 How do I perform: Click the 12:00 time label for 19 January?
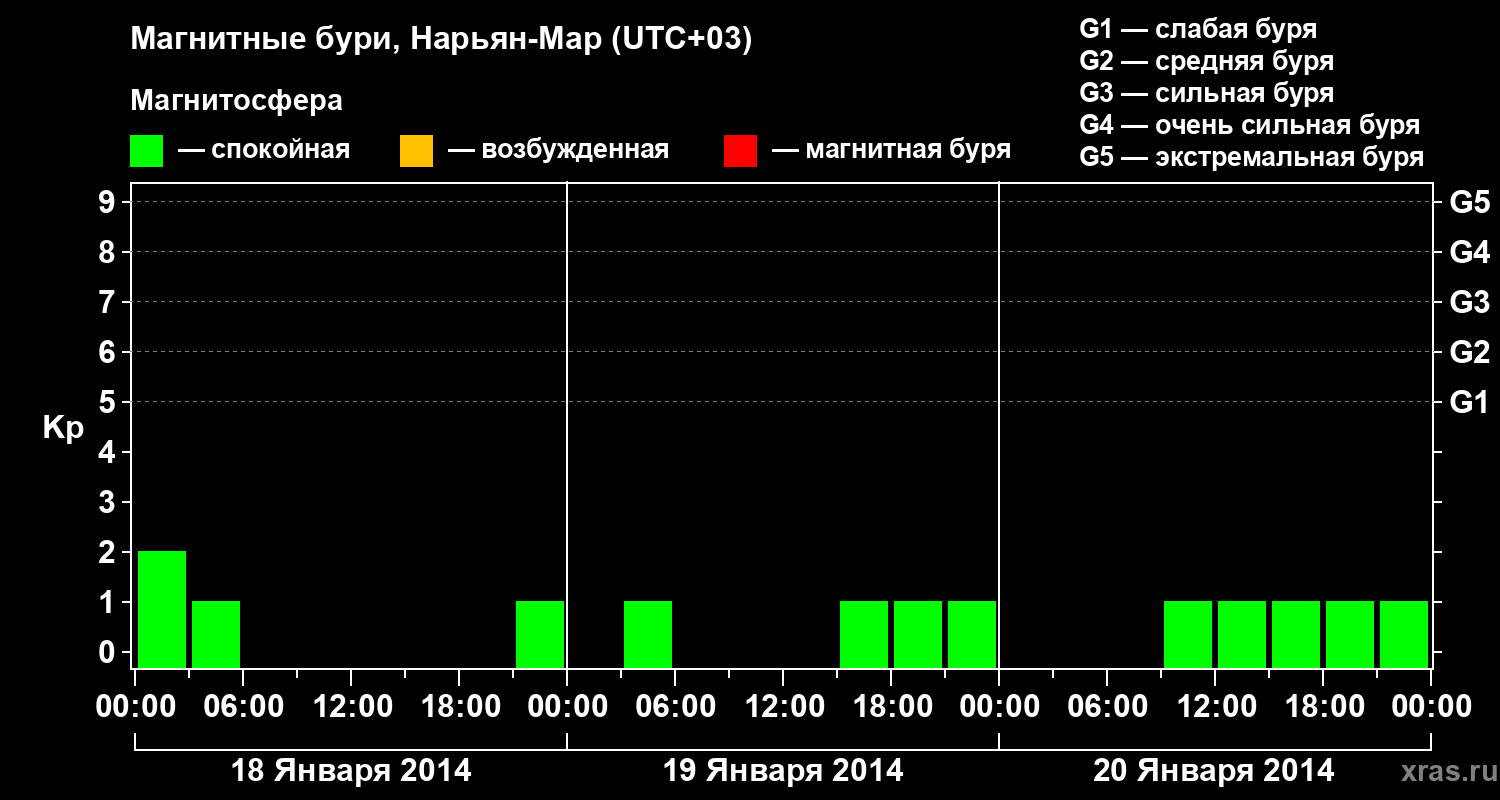783,707
